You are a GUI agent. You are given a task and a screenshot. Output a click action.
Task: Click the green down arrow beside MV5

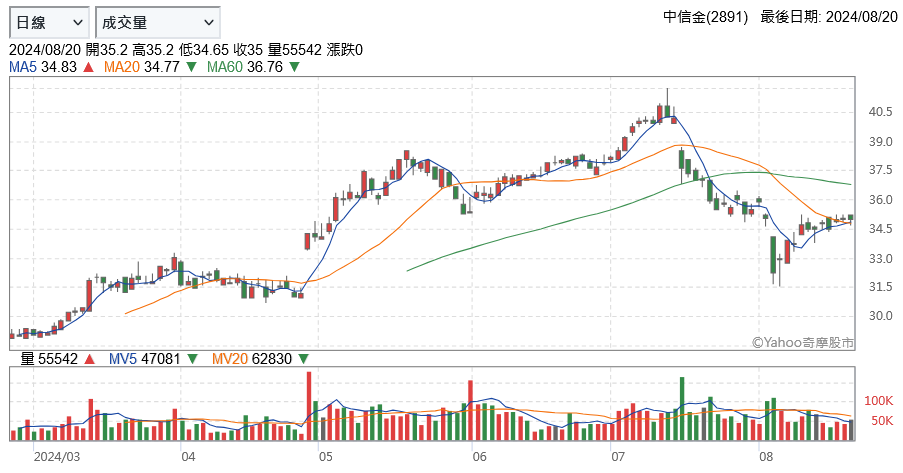[x=192, y=360]
